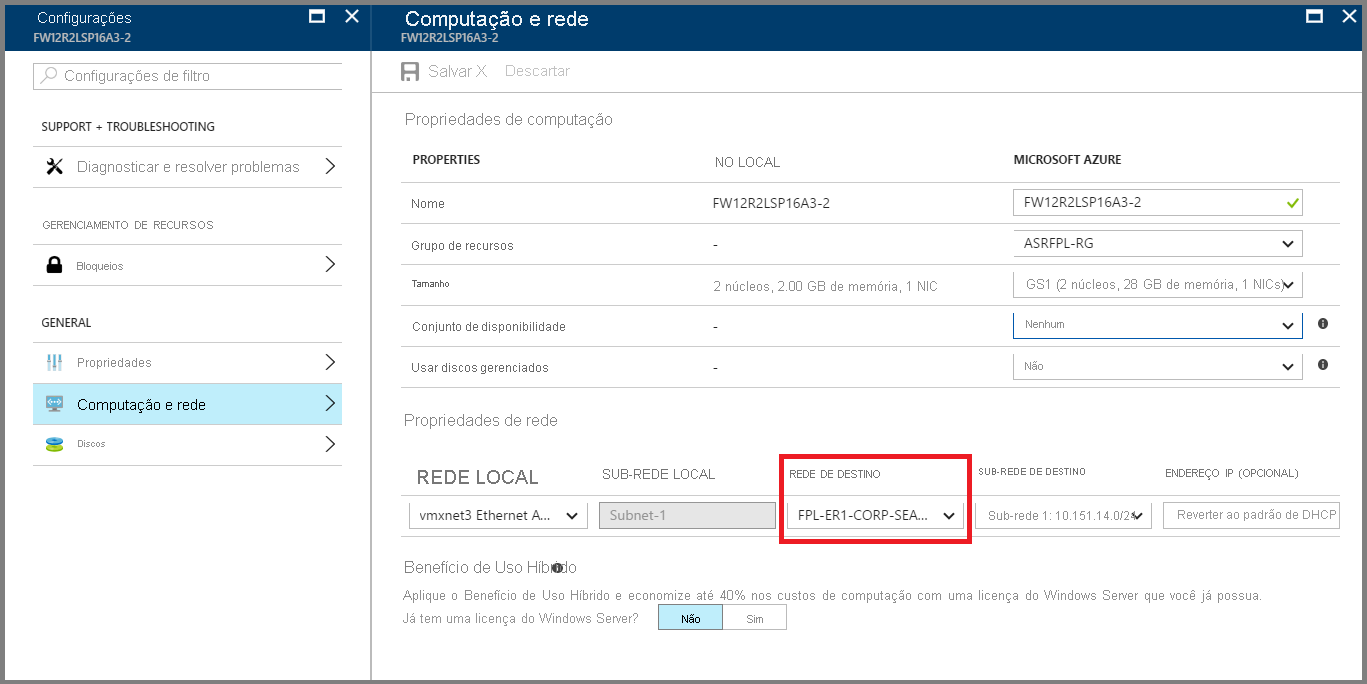
Task: Select Não for Windows Server license
Action: 690,618
